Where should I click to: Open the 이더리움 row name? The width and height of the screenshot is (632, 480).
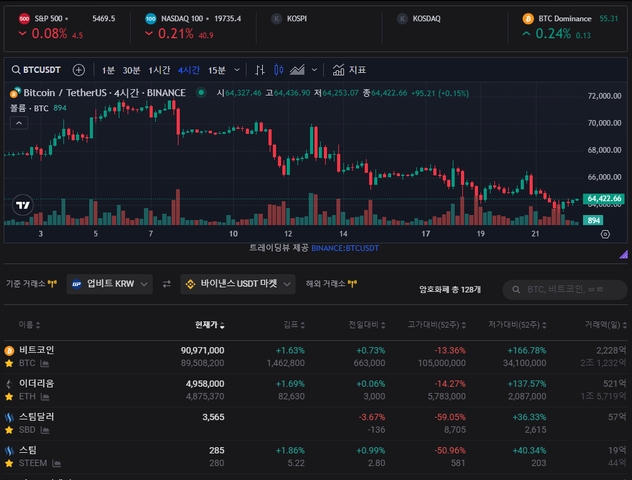point(37,383)
